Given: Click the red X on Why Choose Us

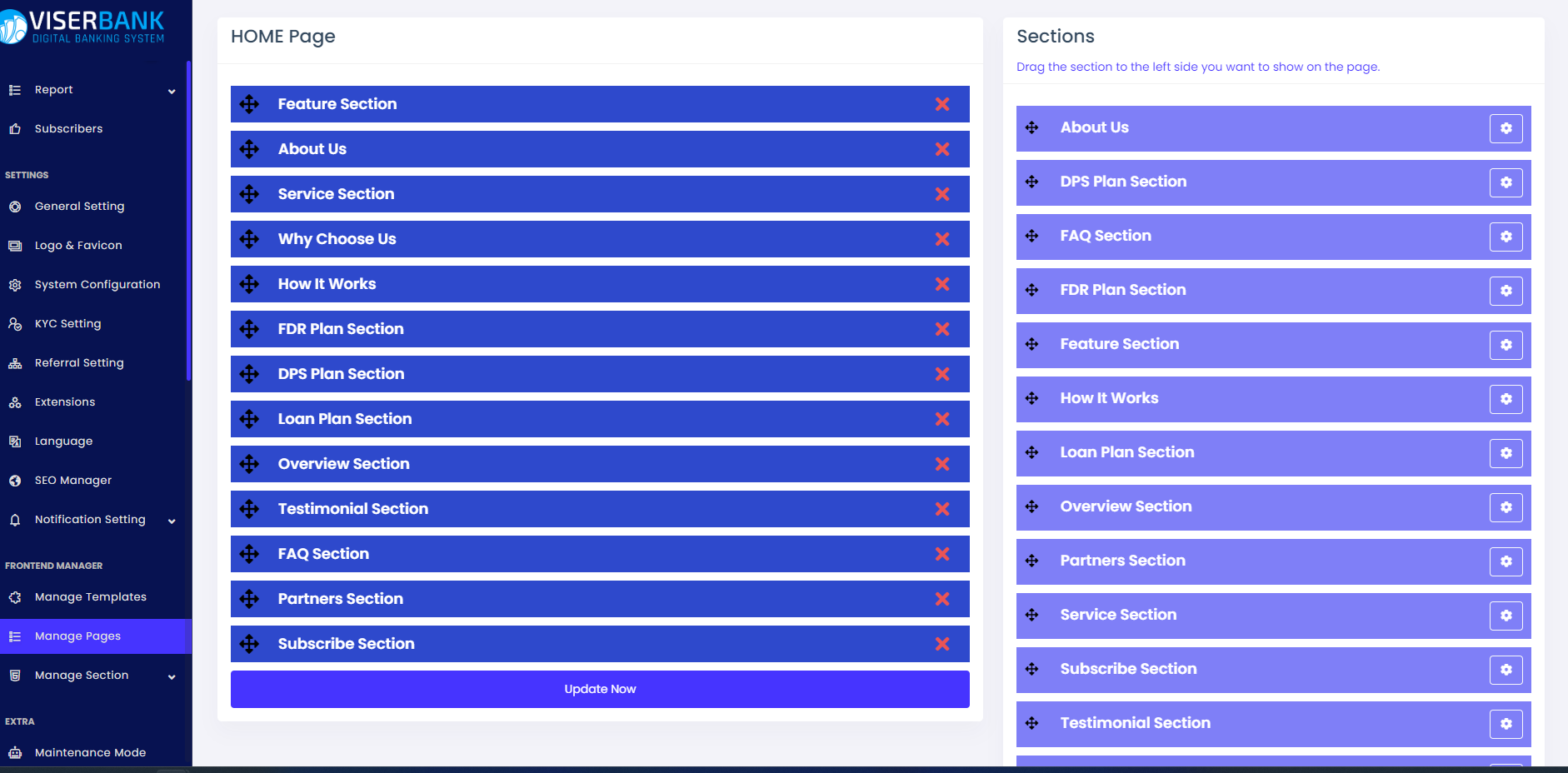Looking at the screenshot, I should coord(941,239).
